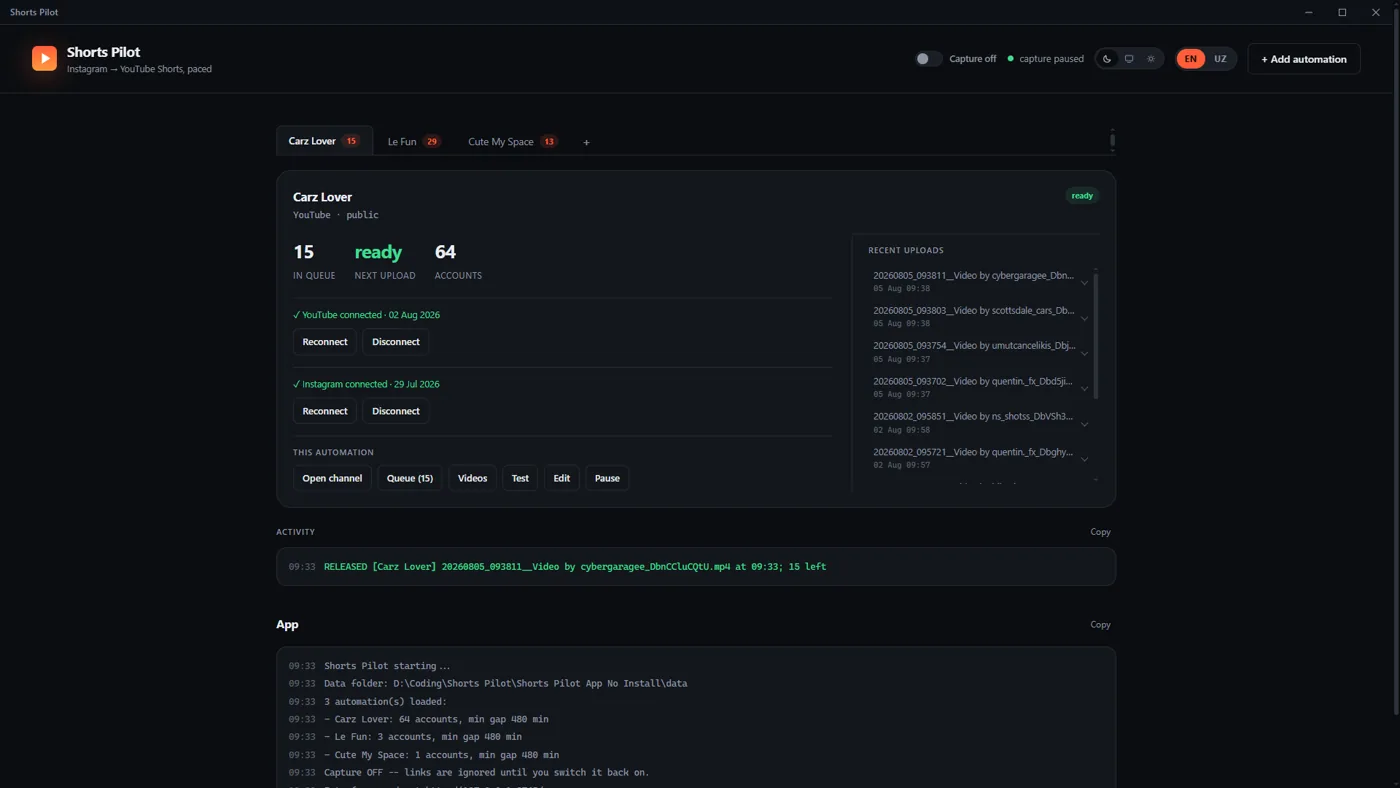
Task: Add a new automation tab with plus
Action: coord(586,142)
